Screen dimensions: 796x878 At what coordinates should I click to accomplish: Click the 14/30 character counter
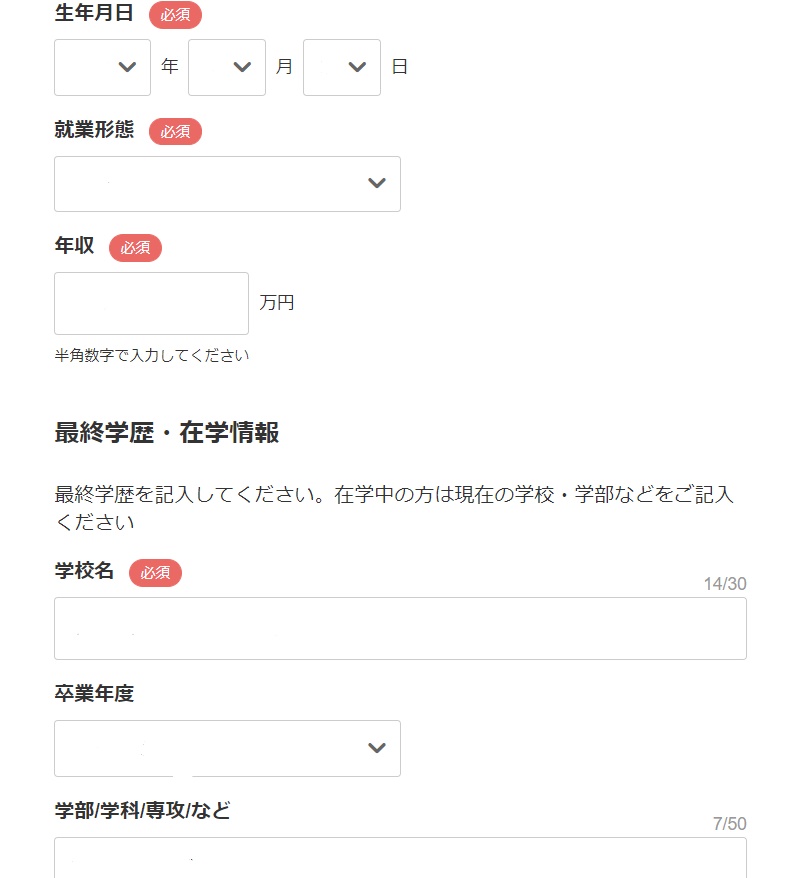coord(725,584)
